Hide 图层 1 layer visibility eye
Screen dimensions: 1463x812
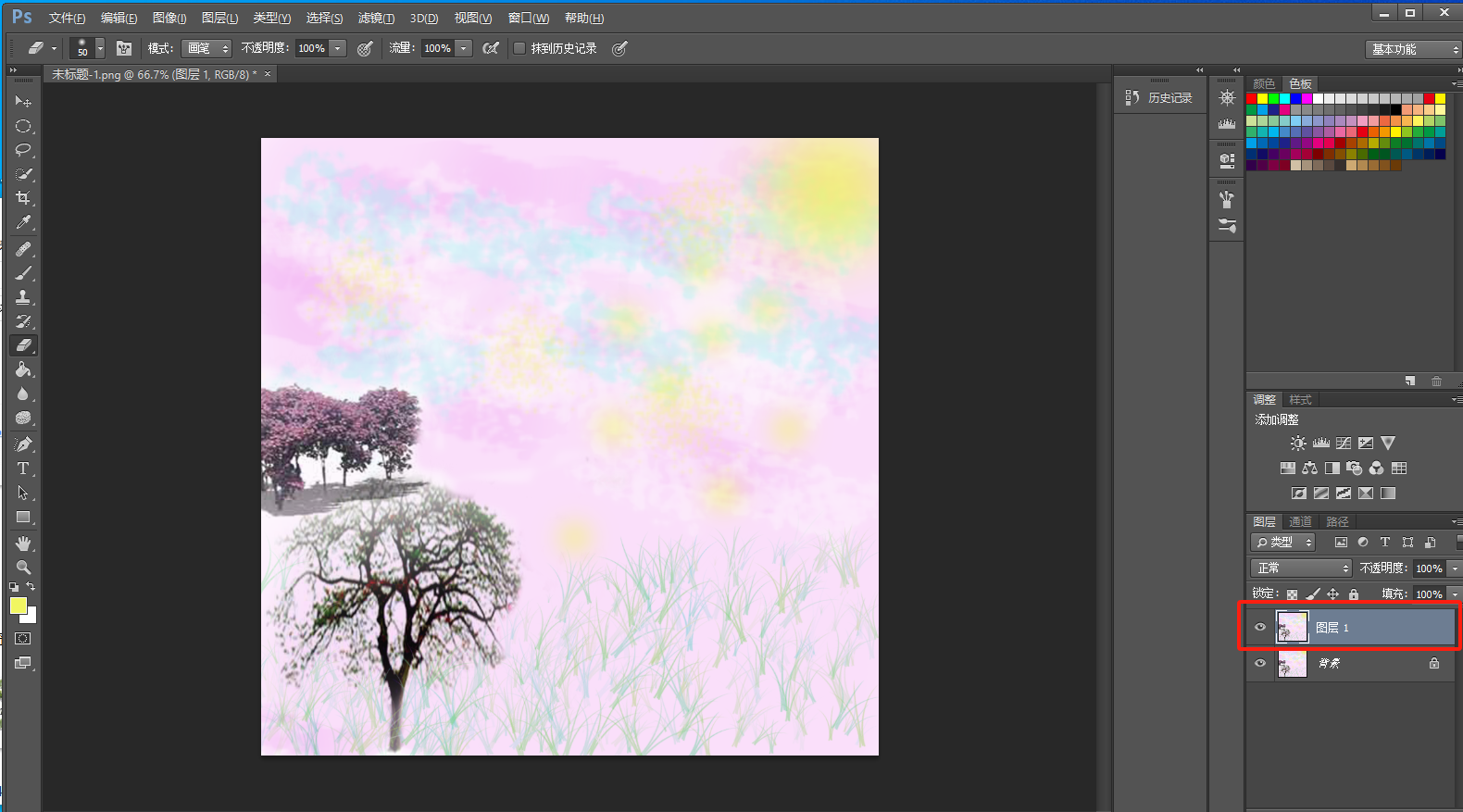(1260, 628)
